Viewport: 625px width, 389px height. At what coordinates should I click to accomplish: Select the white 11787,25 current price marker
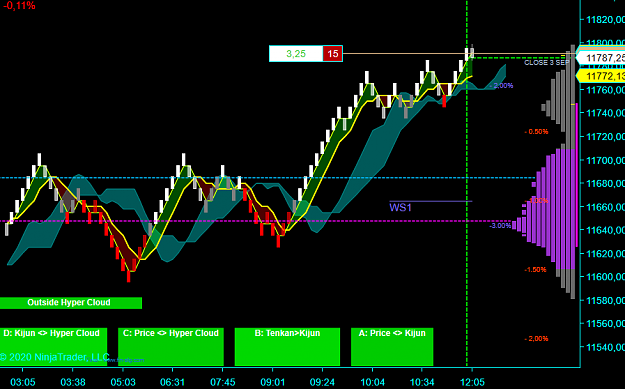tap(600, 58)
